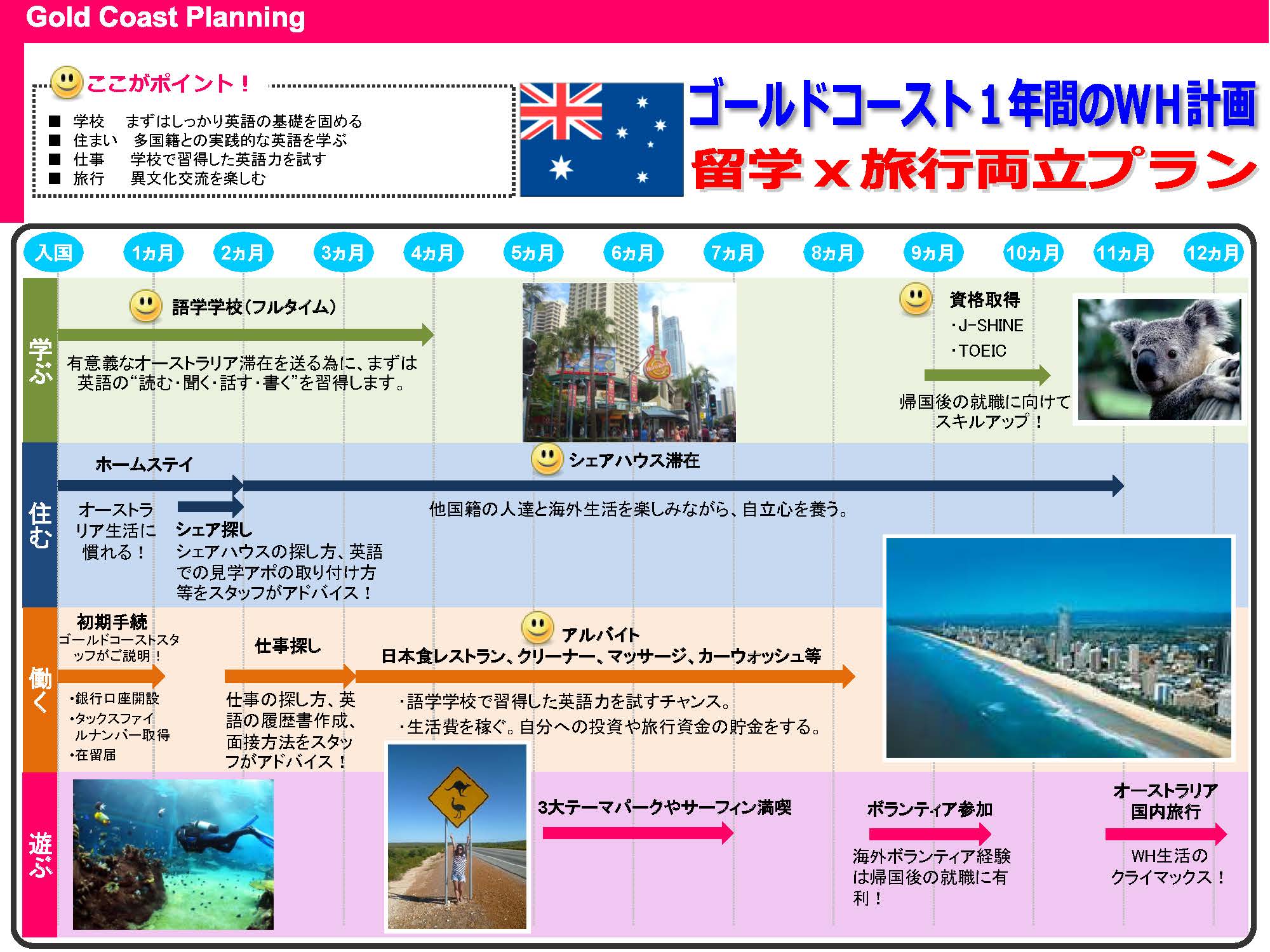The width and height of the screenshot is (1270, 952).
Task: Select the 入国 timeline bubble
Action: coord(53,253)
